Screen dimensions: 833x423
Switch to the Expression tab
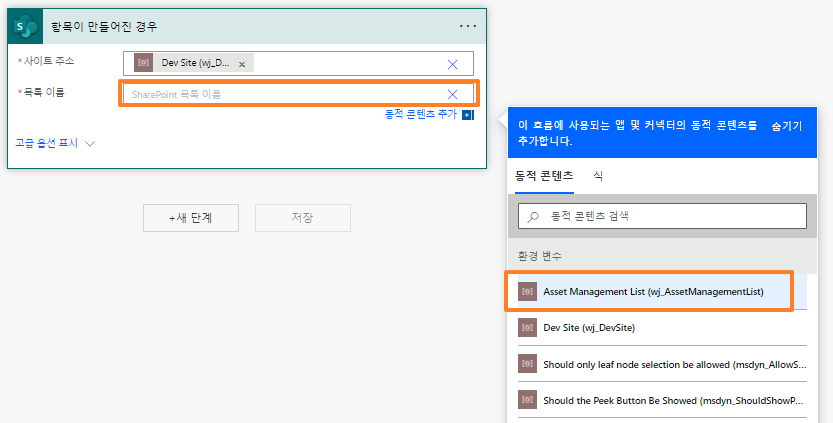598,176
